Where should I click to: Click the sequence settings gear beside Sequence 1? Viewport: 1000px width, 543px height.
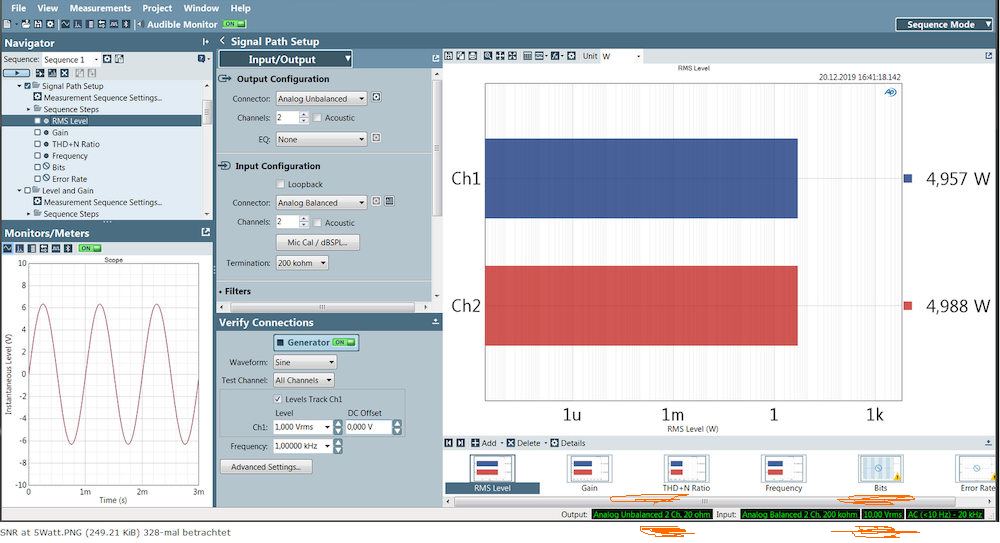point(108,59)
